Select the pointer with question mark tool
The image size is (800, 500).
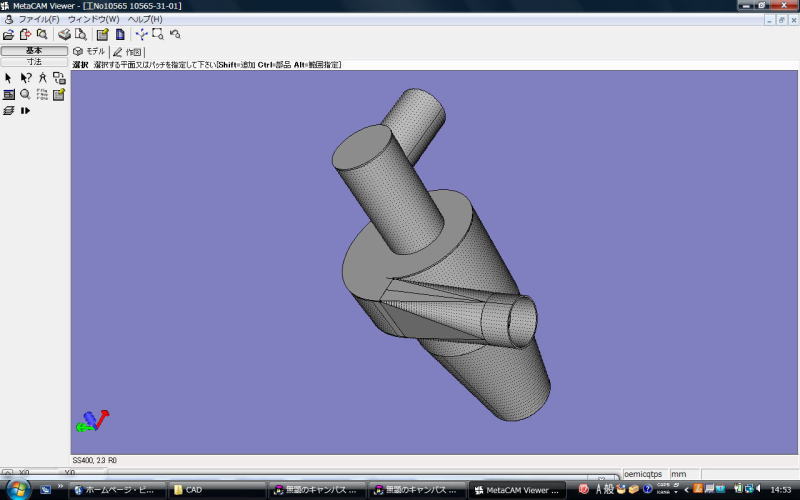pos(26,78)
